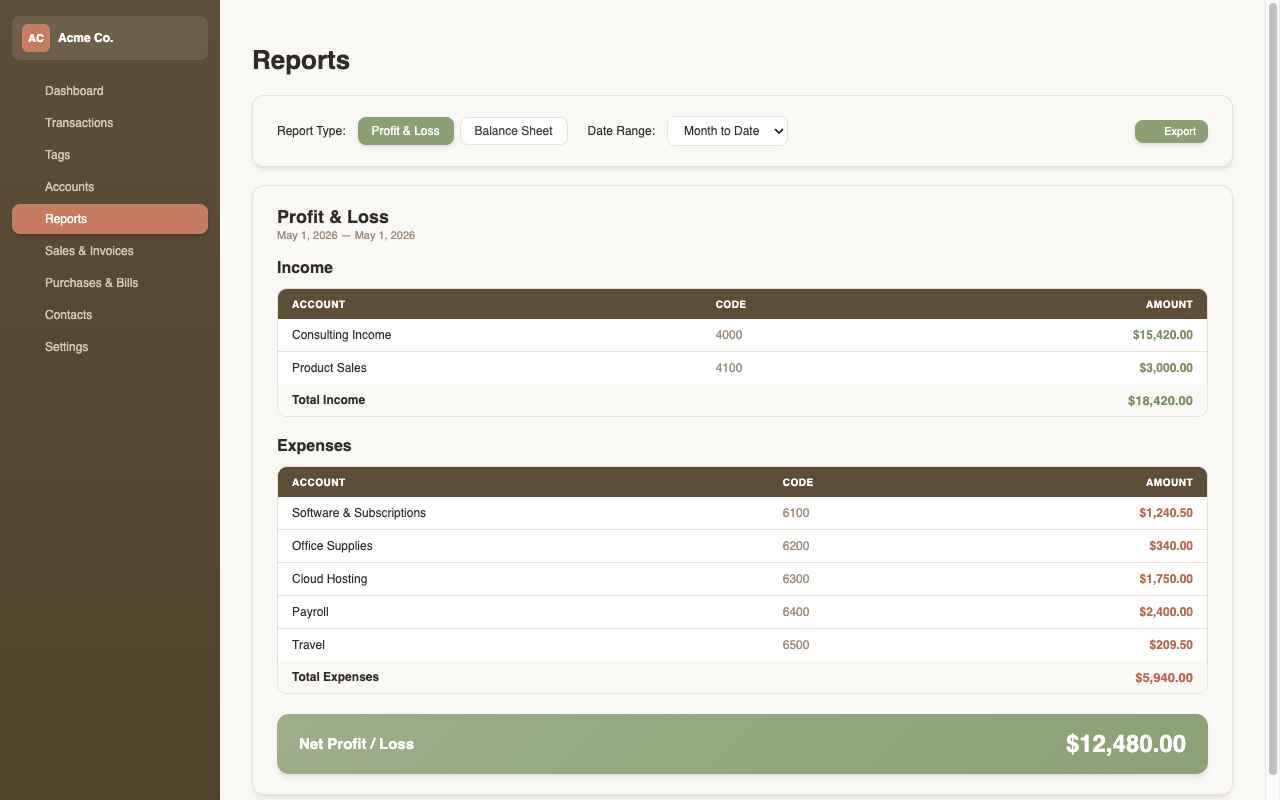Screen dimensions: 1280x800
Task: Click the $1,240.50 amount
Action: (x=1166, y=513)
